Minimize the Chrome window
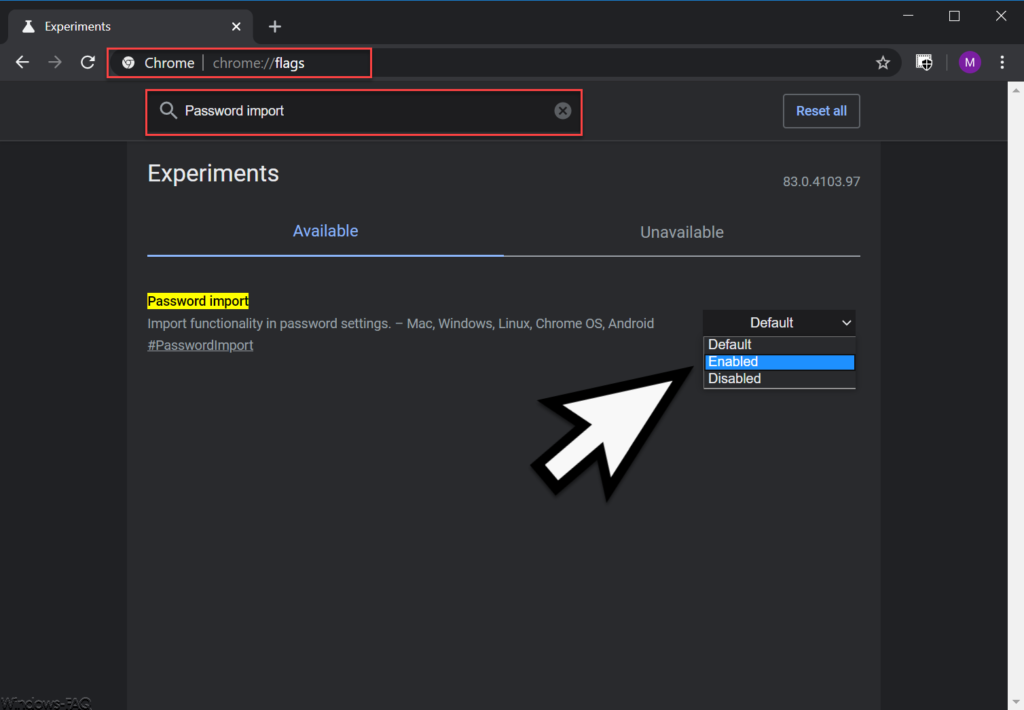The width and height of the screenshot is (1024, 710). [x=908, y=16]
